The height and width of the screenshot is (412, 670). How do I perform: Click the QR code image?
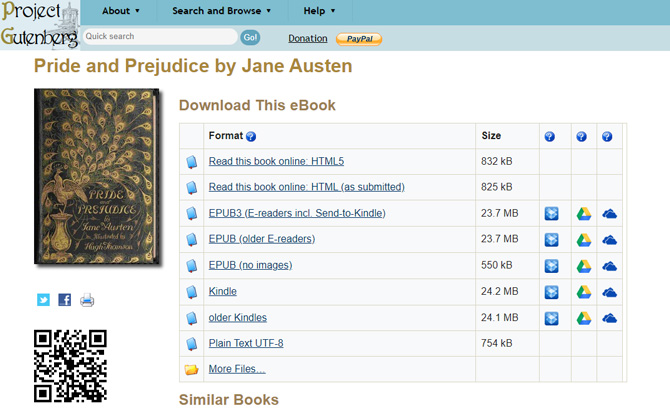click(x=71, y=366)
